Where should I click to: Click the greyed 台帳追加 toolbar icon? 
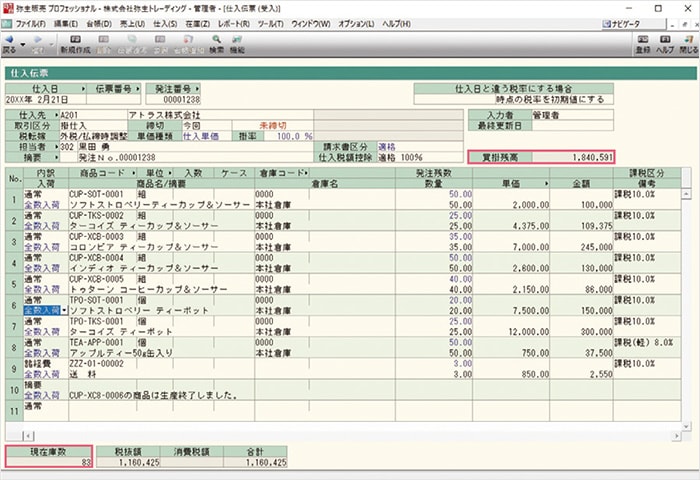click(188, 40)
